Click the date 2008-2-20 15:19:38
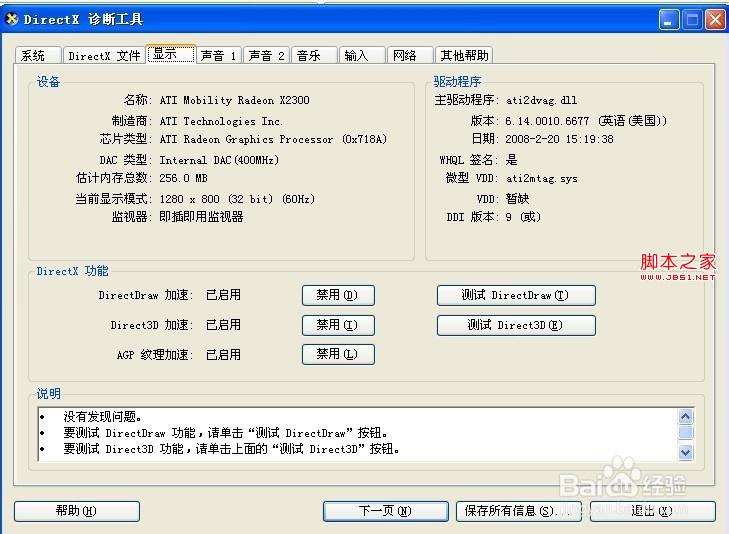 (x=559, y=139)
